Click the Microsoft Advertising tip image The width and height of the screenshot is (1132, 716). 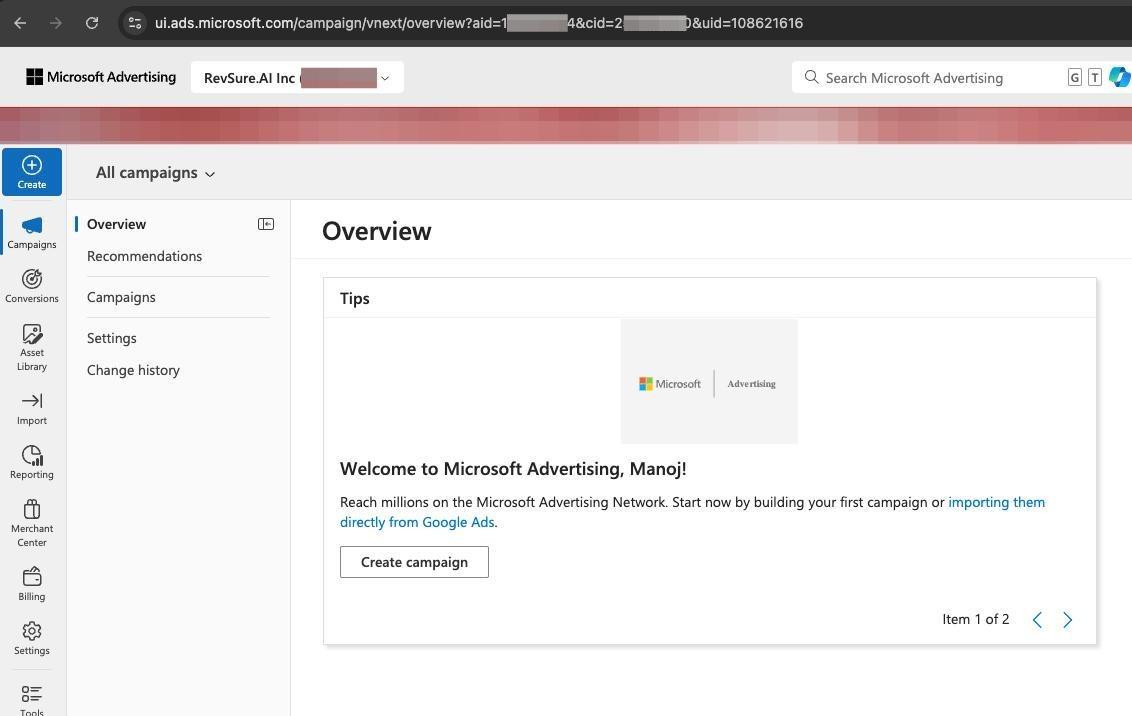coord(709,382)
